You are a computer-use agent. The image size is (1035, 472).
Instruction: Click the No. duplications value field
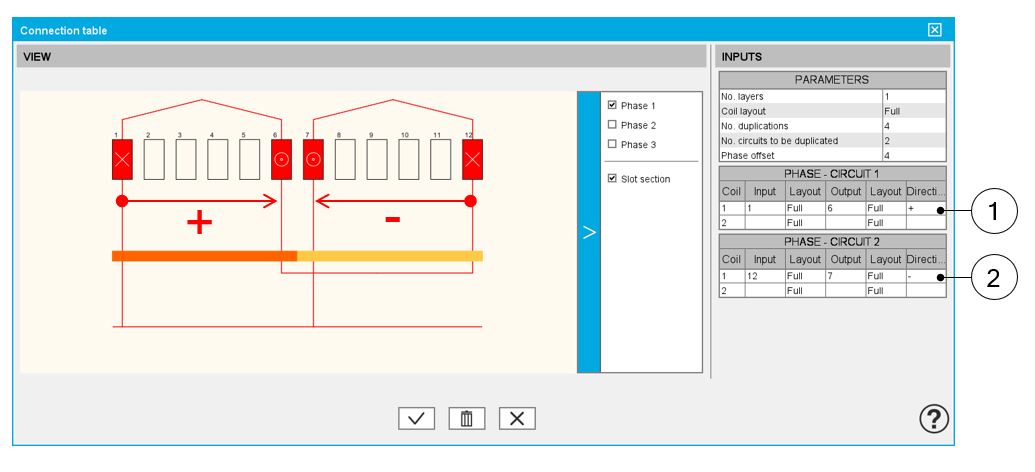pyautogui.click(x=913, y=126)
